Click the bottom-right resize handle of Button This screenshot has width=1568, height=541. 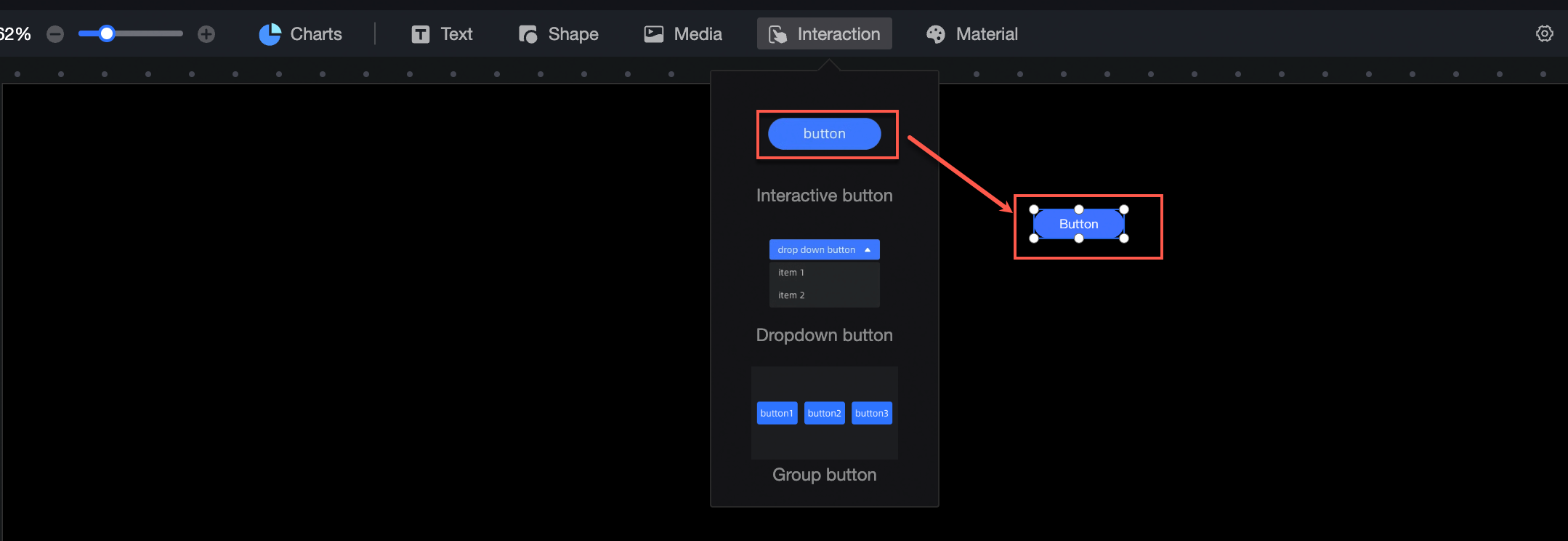pyautogui.click(x=1124, y=239)
